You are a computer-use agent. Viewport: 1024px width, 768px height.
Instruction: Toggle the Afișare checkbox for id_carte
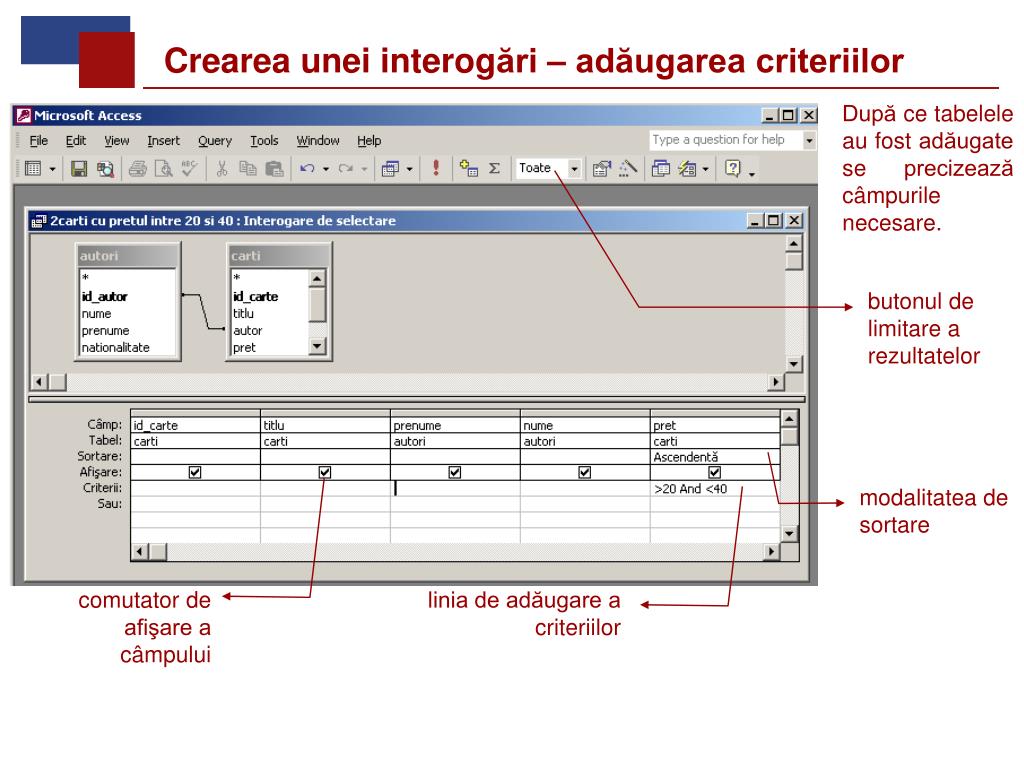pyautogui.click(x=195, y=472)
